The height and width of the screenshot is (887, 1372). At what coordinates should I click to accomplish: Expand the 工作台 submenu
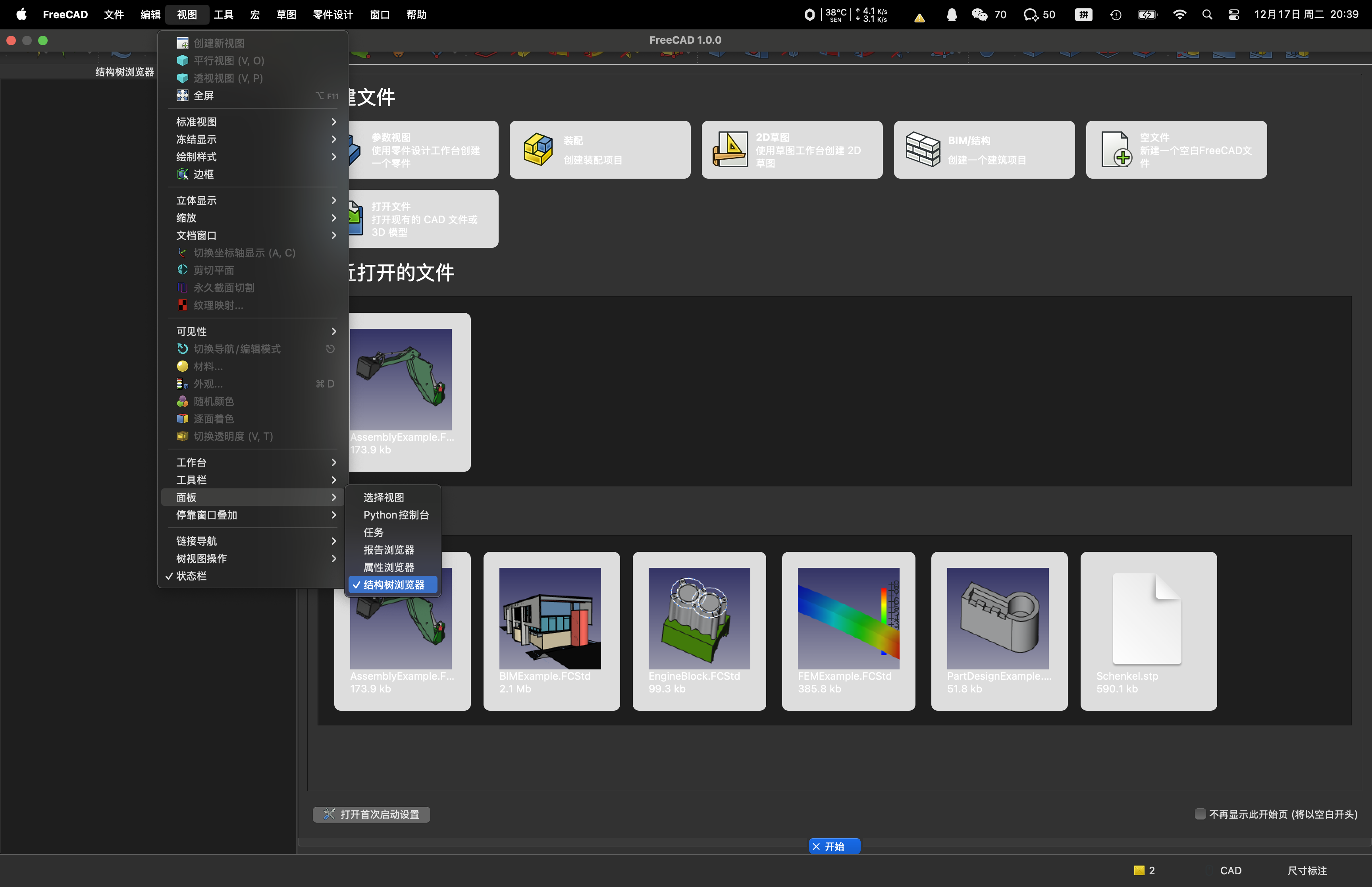[252, 463]
